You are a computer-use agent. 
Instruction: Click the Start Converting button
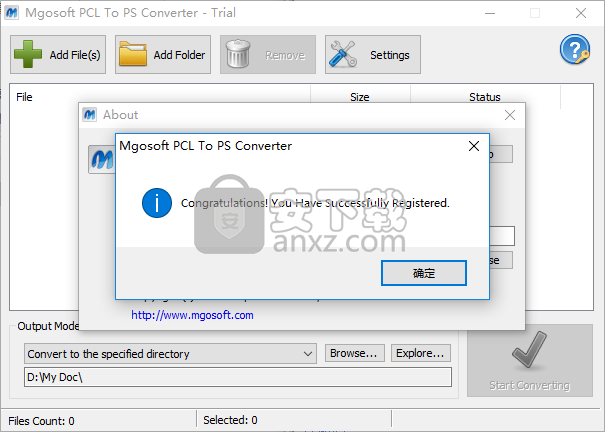pos(530,361)
